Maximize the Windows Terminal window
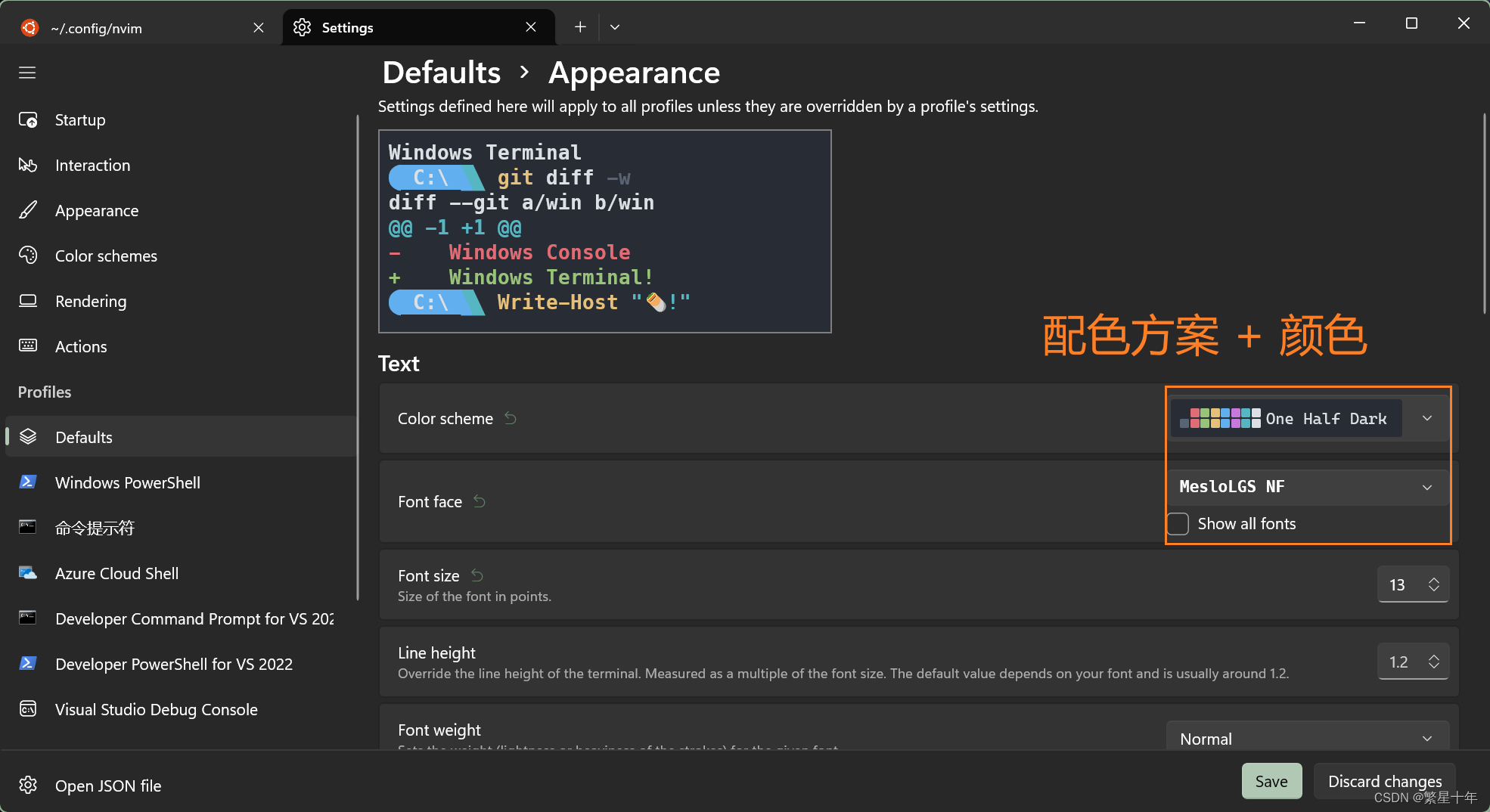 coord(1411,23)
